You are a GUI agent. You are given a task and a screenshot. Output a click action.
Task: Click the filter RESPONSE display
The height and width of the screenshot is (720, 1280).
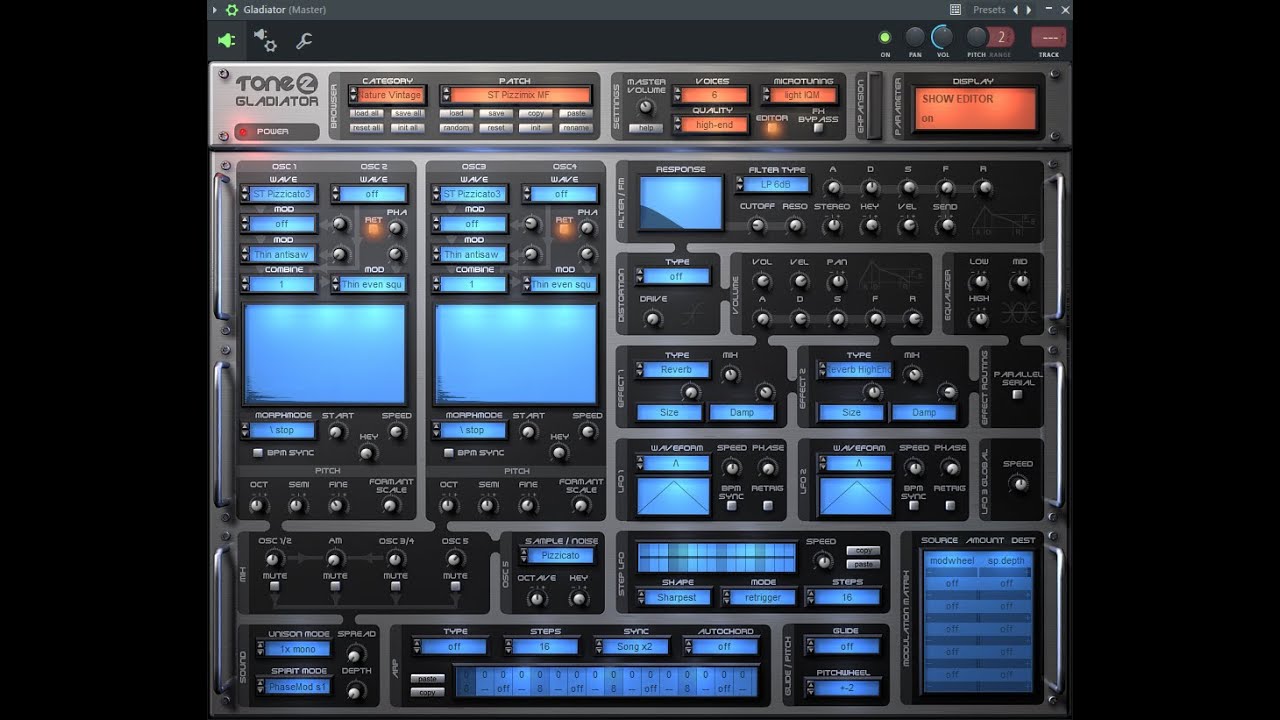681,203
